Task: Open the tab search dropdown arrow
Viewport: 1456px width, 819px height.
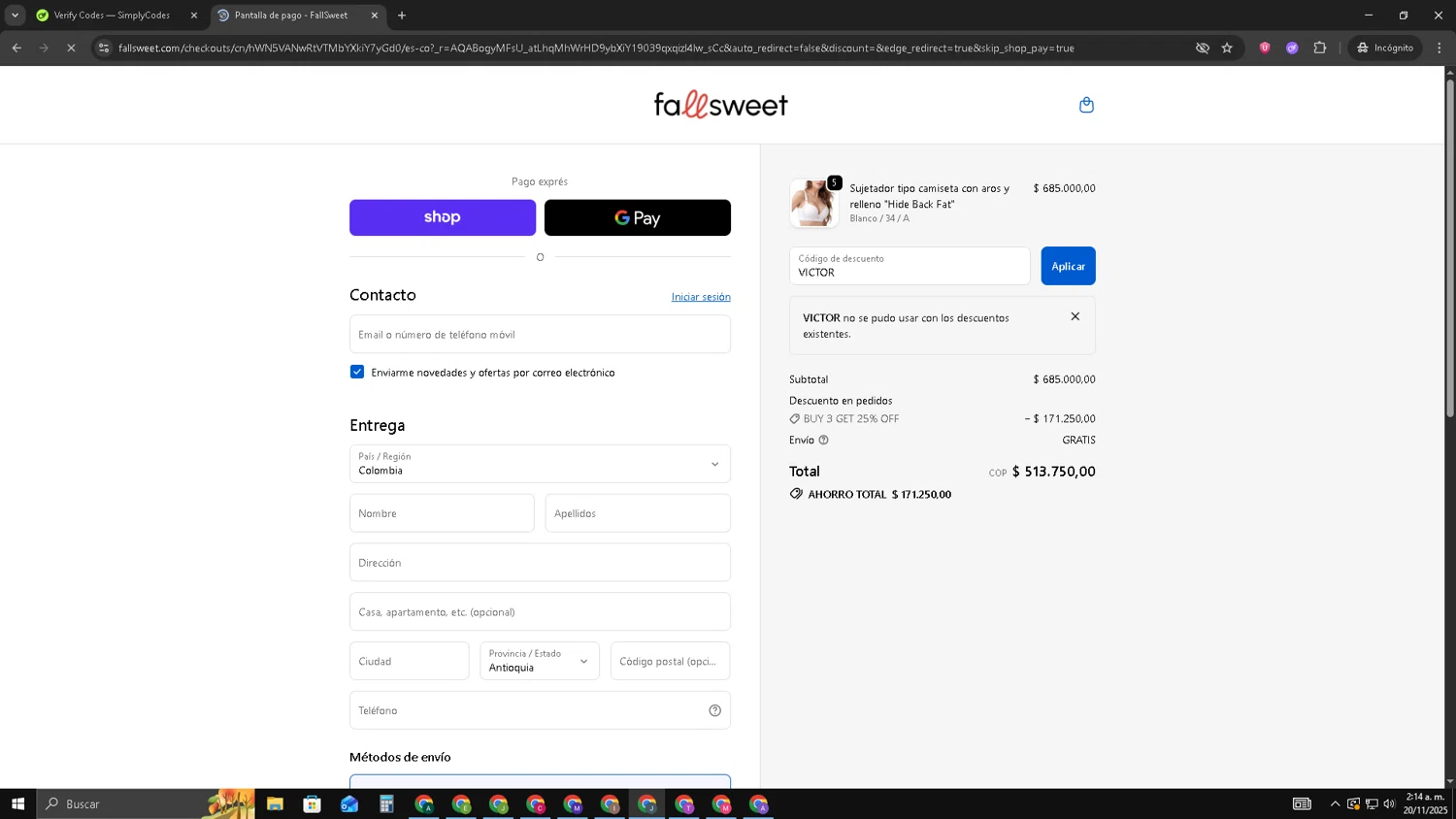Action: coord(15,16)
